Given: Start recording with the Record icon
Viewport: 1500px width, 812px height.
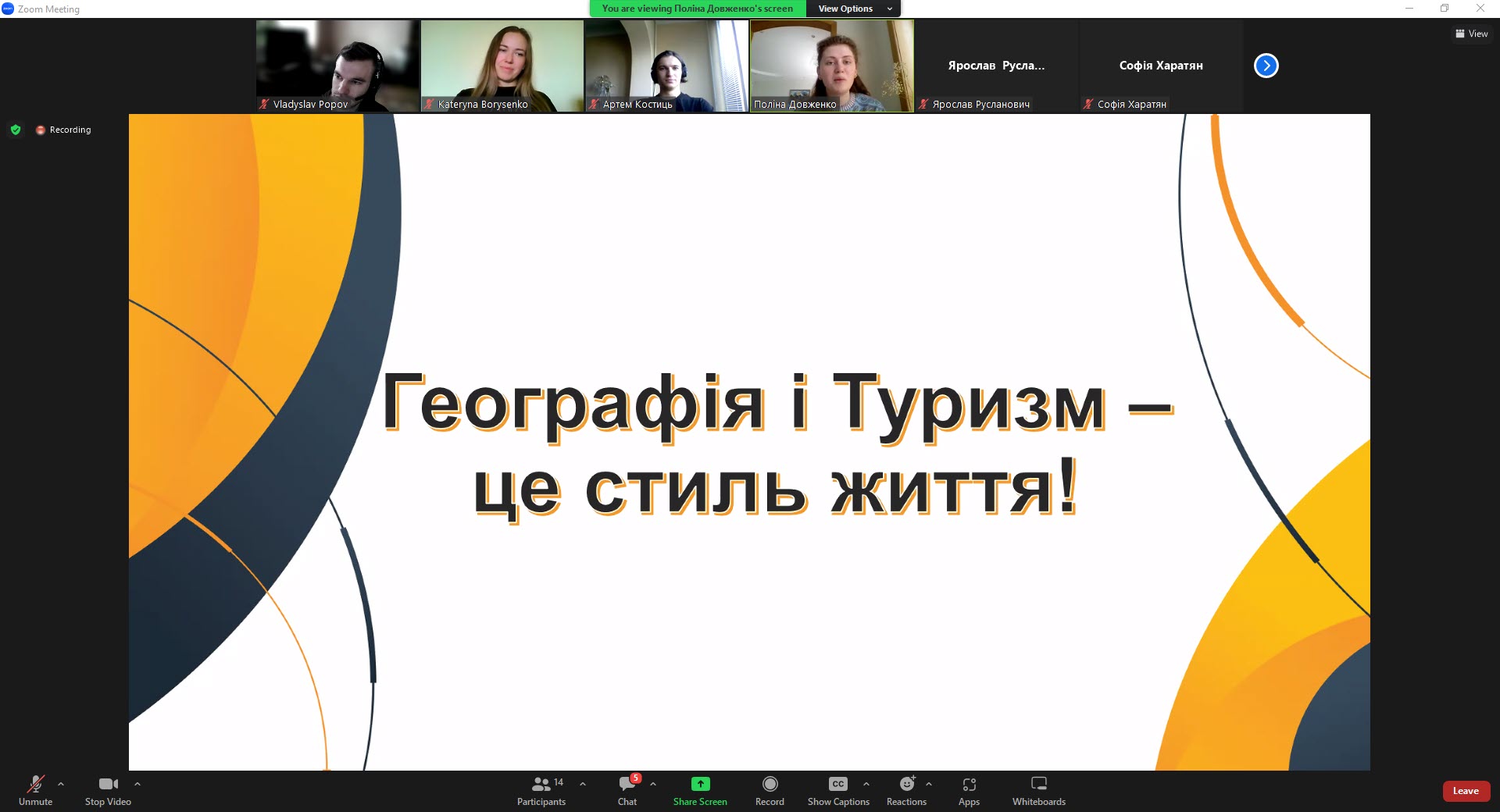Looking at the screenshot, I should (770, 784).
